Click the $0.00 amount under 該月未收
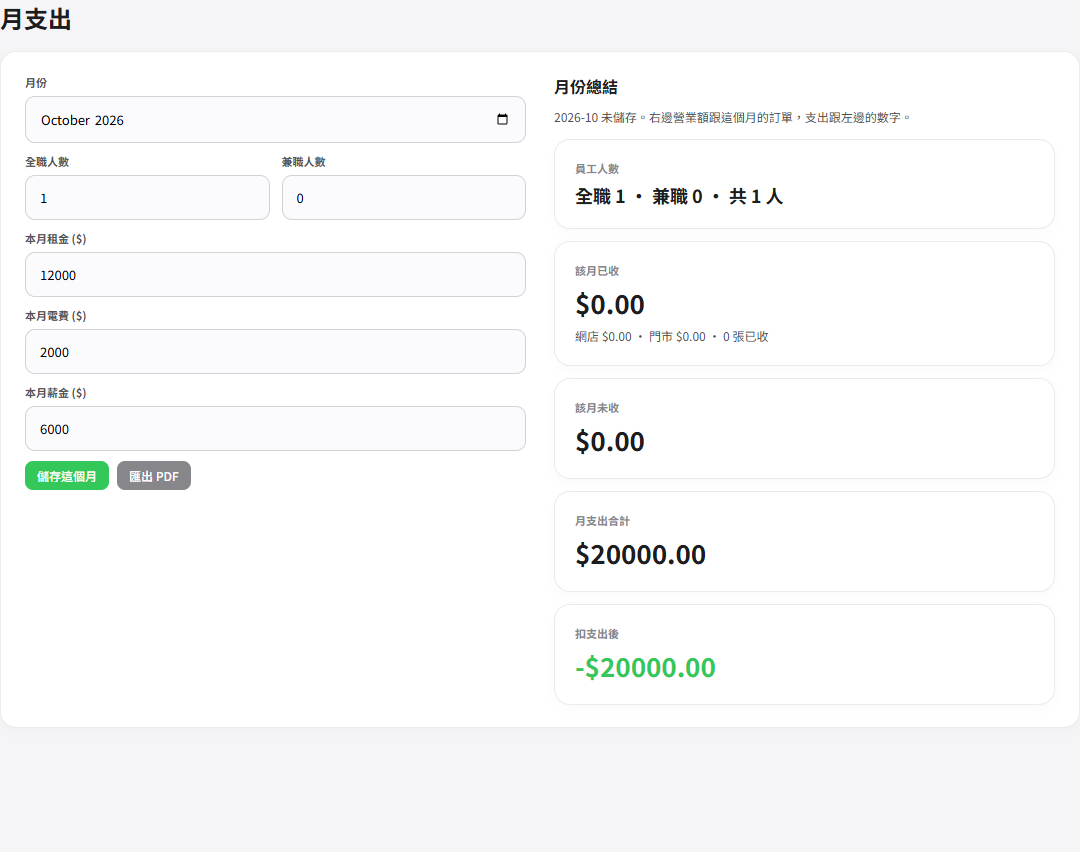This screenshot has width=1080, height=852. pyautogui.click(x=610, y=441)
